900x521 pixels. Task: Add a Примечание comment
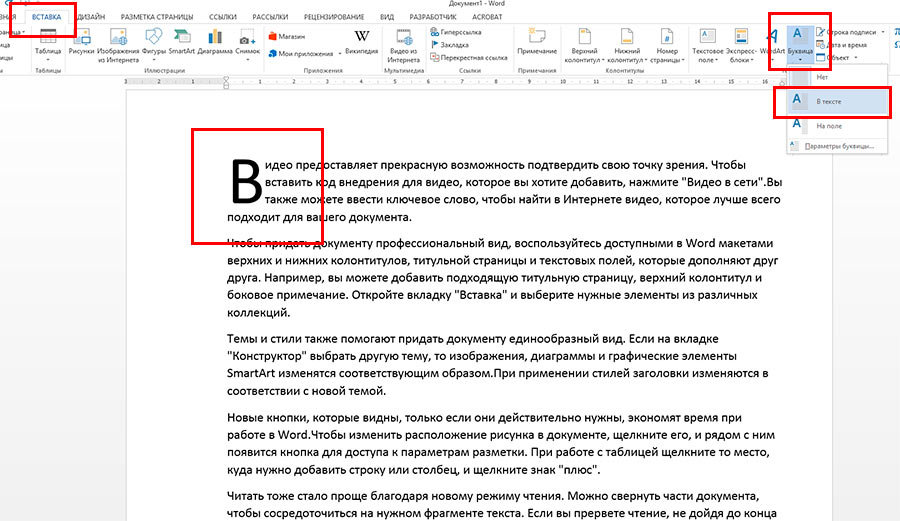pos(537,42)
